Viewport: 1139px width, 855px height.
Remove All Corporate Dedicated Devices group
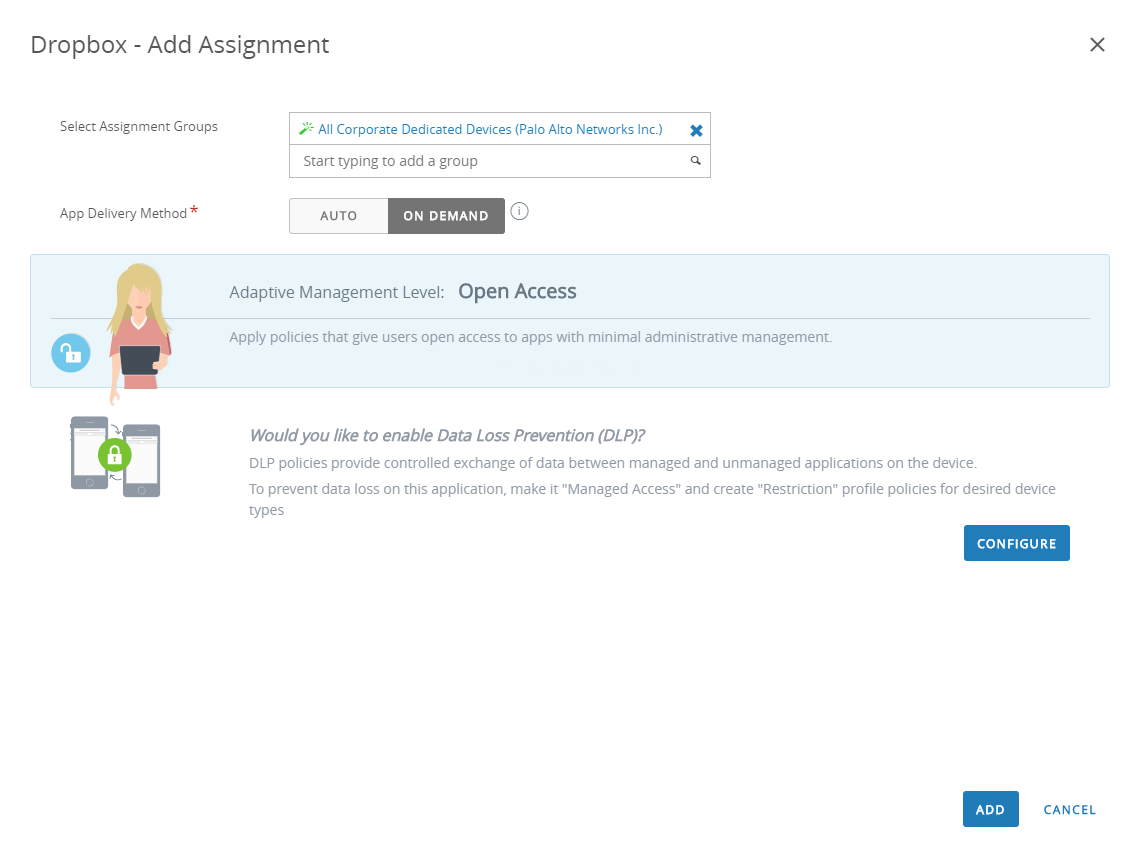tap(696, 130)
